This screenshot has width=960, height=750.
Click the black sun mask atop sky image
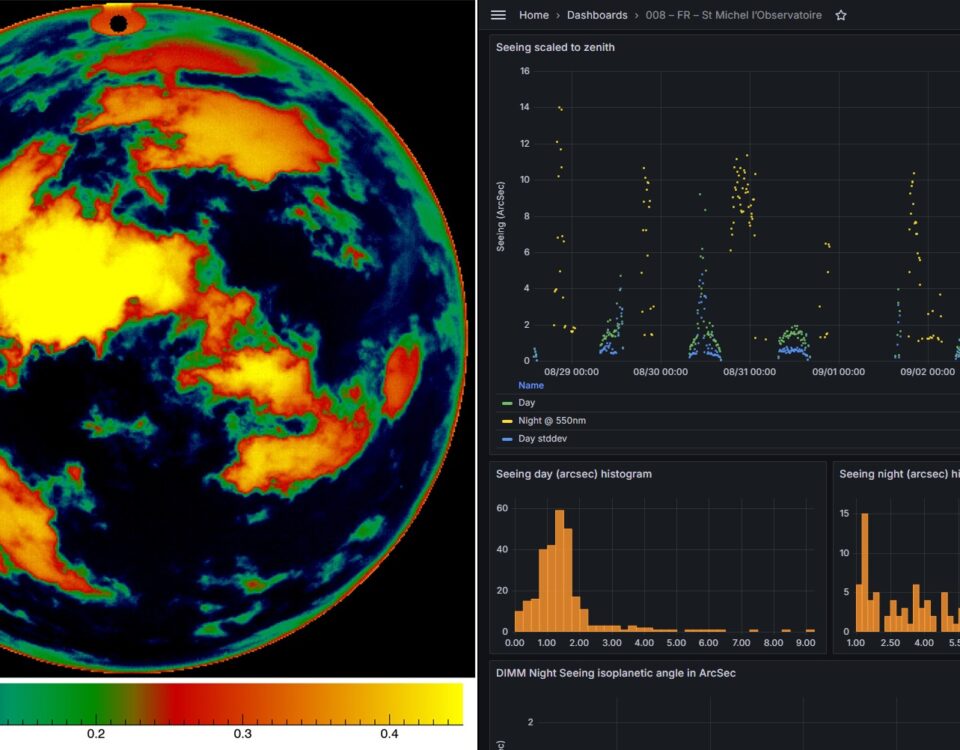pyautogui.click(x=118, y=22)
